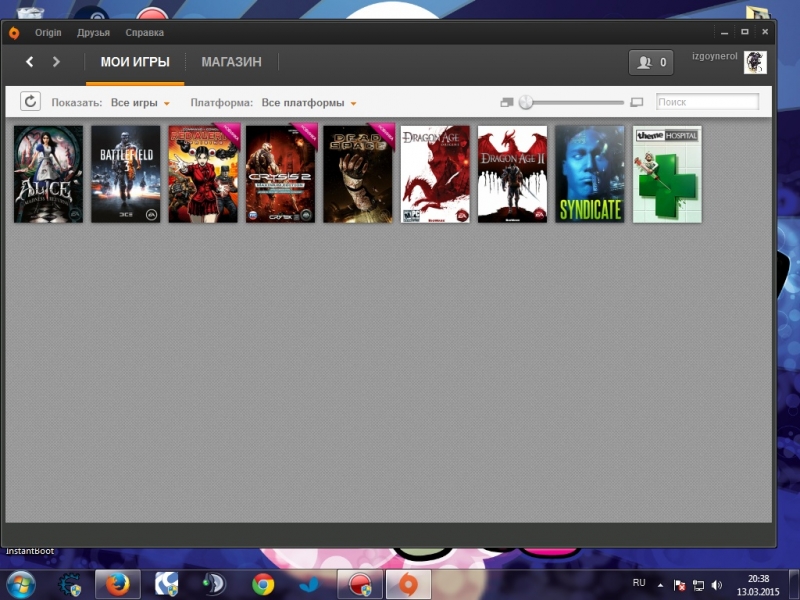Select the Alice: Madness Returns cover
800x600 pixels.
tap(48, 174)
